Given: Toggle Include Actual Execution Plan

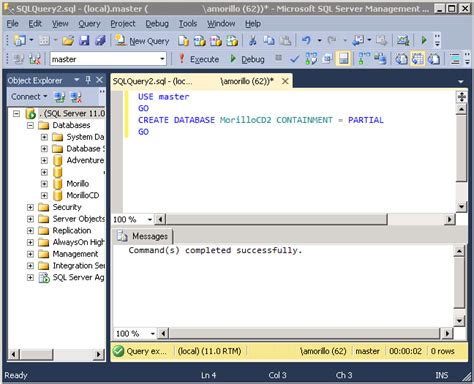Looking at the screenshot, I should (364, 59).
